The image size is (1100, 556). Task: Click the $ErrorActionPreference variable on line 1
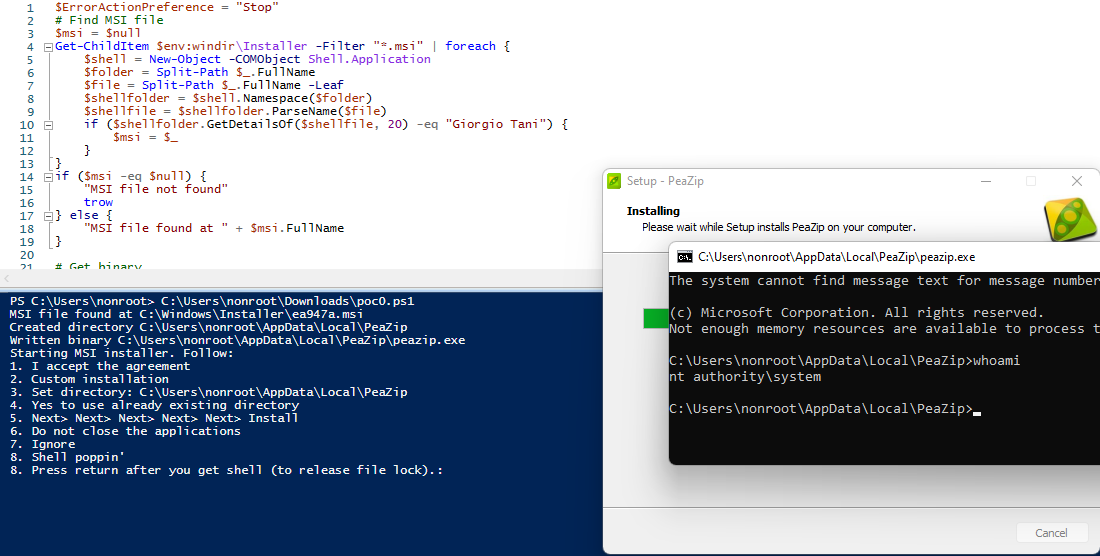pyautogui.click(x=134, y=7)
